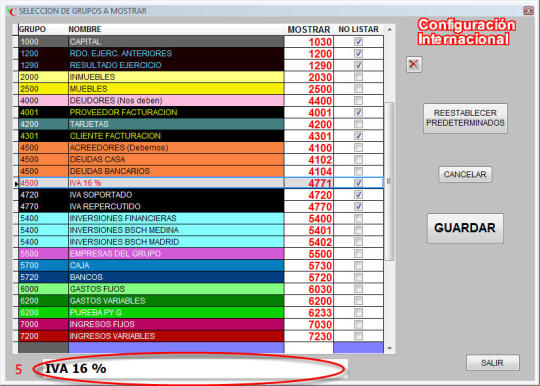Select the INGRESOS FIJOS row name
Screen dimensions: 540x386
click(176, 324)
